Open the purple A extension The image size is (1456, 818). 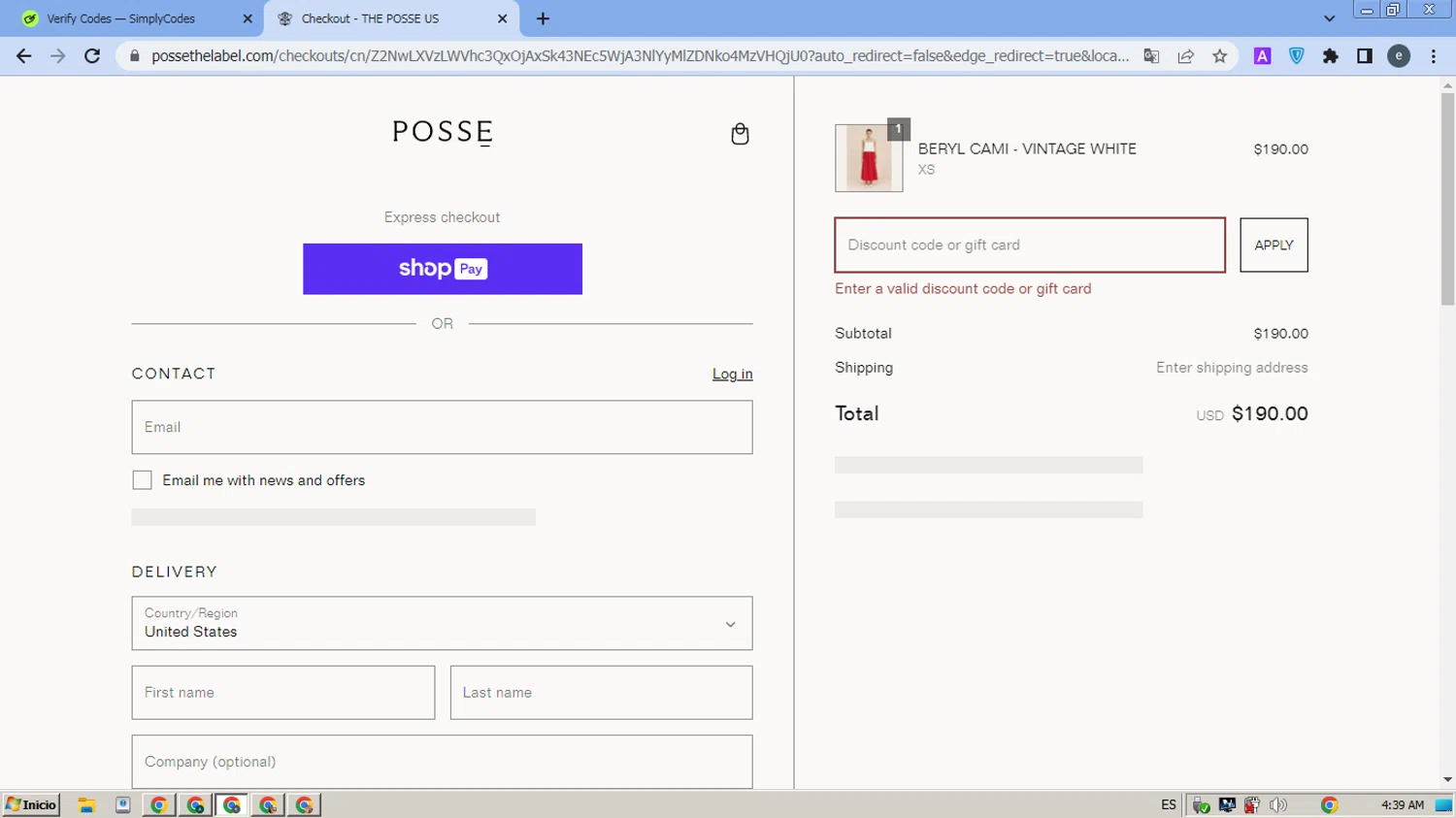(1262, 56)
